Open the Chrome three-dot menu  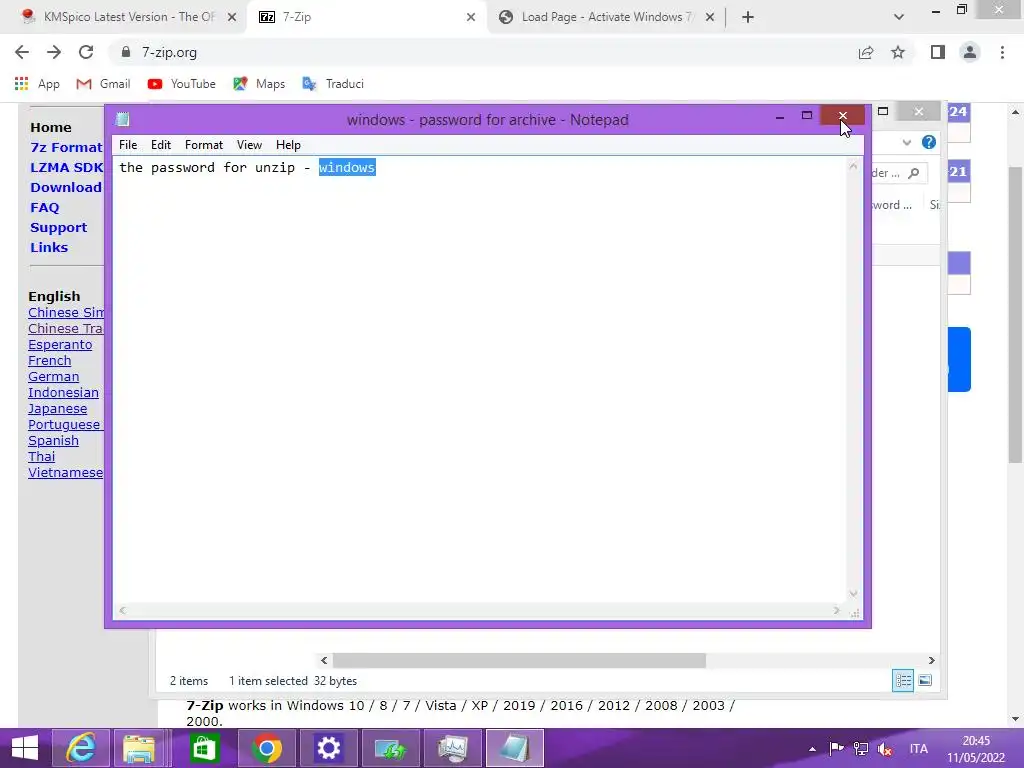(x=1002, y=52)
